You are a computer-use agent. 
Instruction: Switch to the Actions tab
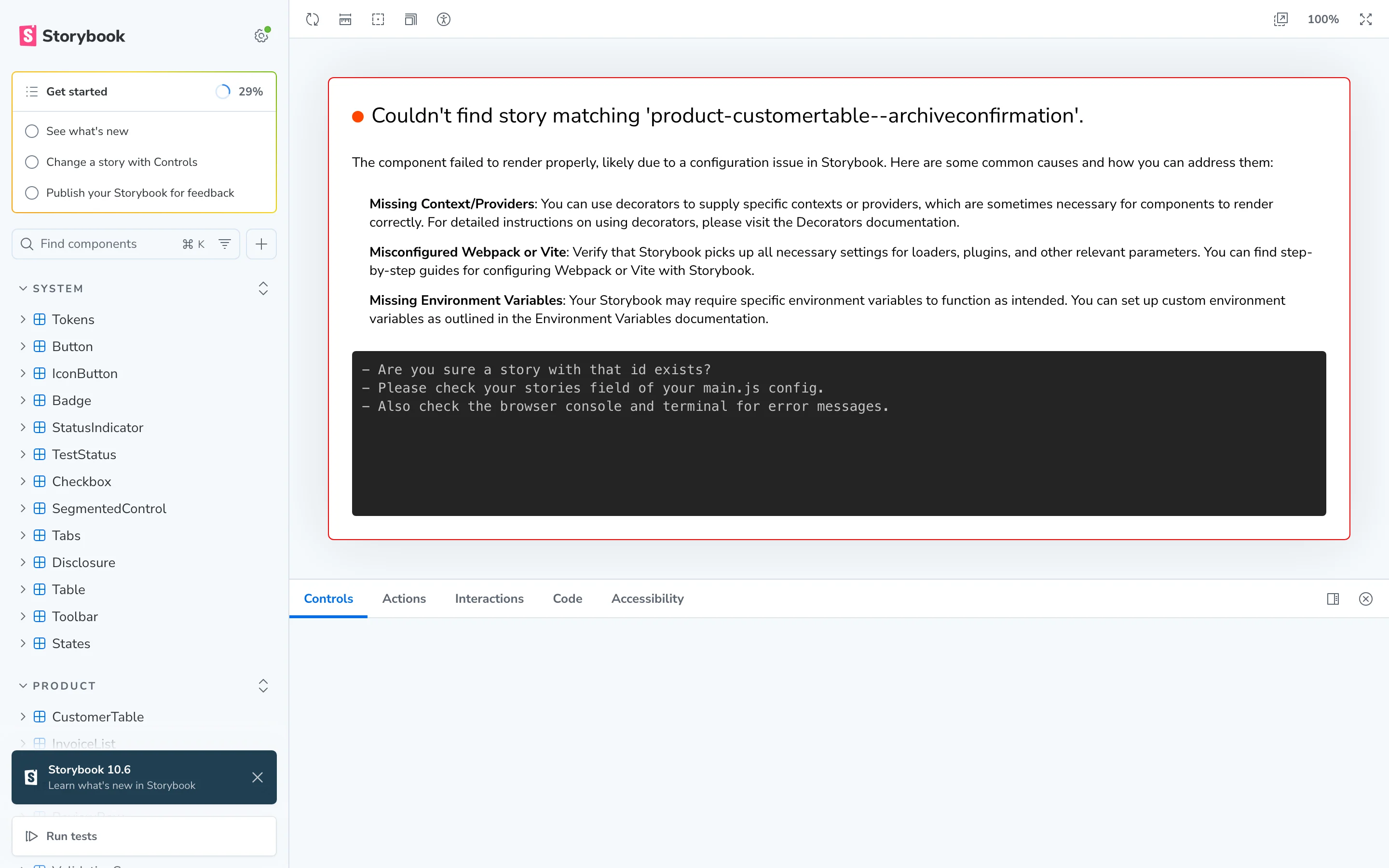tap(404, 599)
